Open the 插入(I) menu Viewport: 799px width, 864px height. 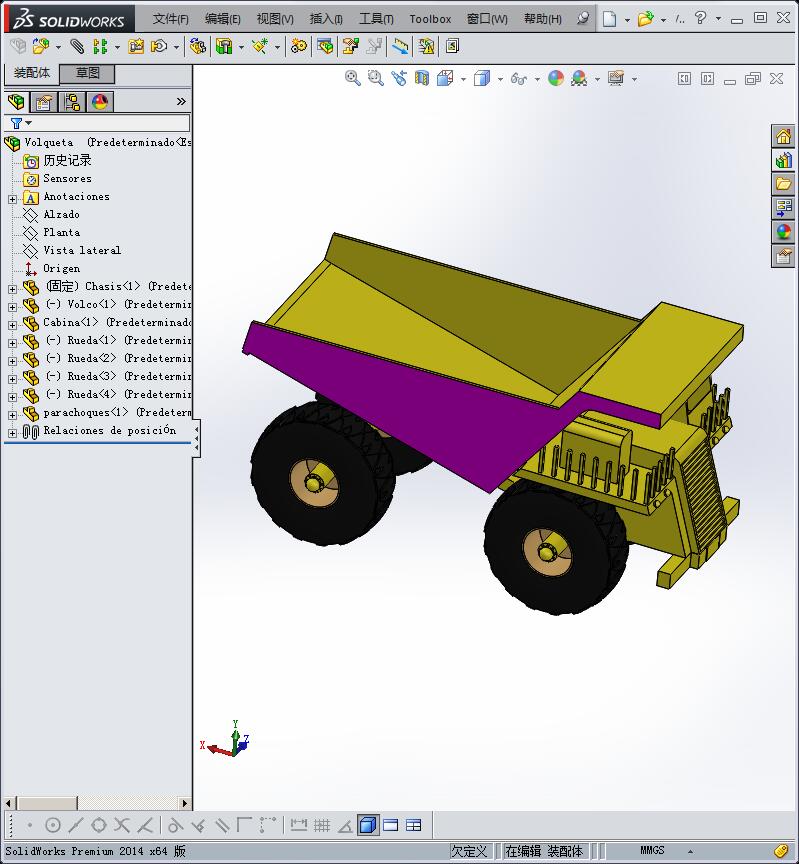(326, 19)
